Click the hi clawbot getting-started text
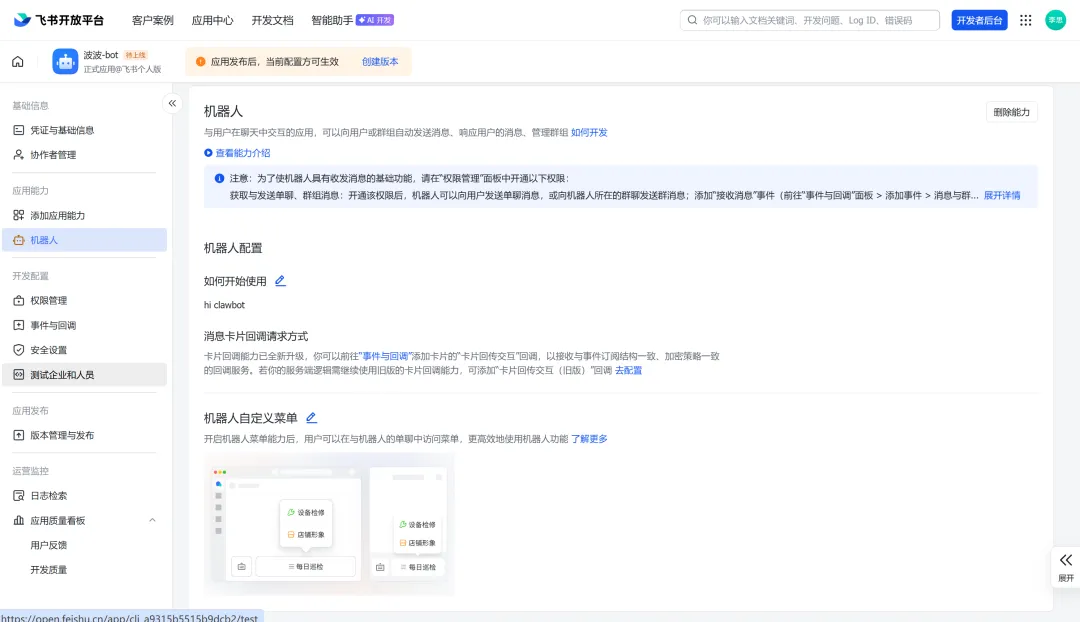This screenshot has width=1080, height=622. coord(224,305)
